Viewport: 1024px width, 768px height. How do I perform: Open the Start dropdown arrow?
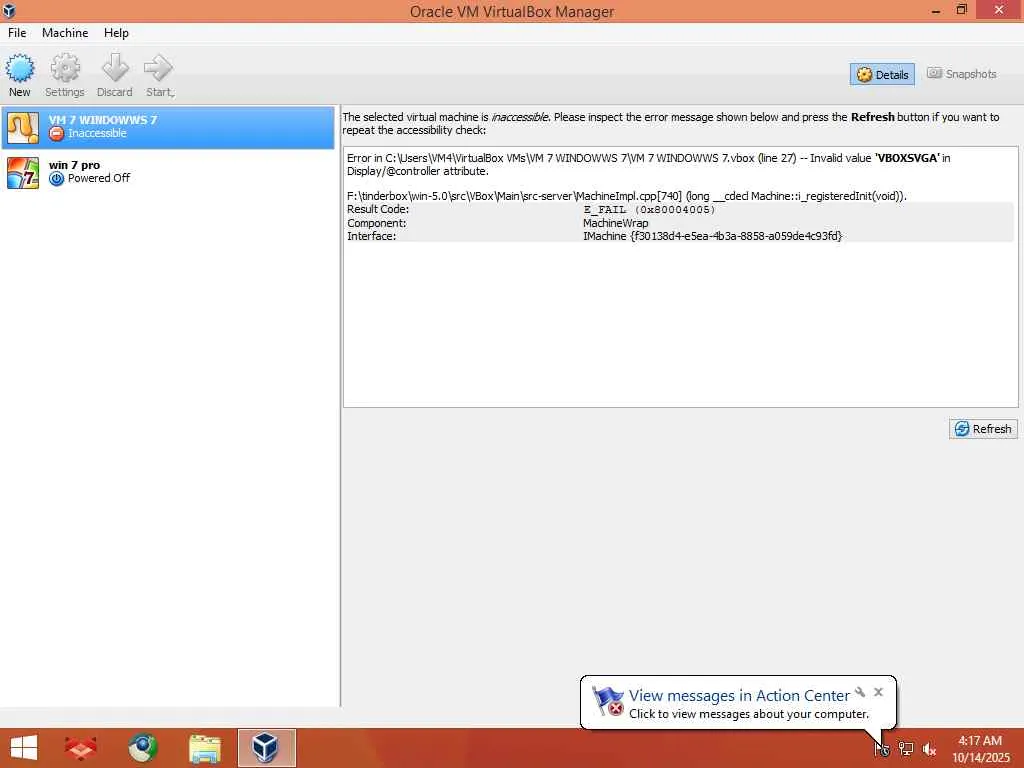[174, 95]
